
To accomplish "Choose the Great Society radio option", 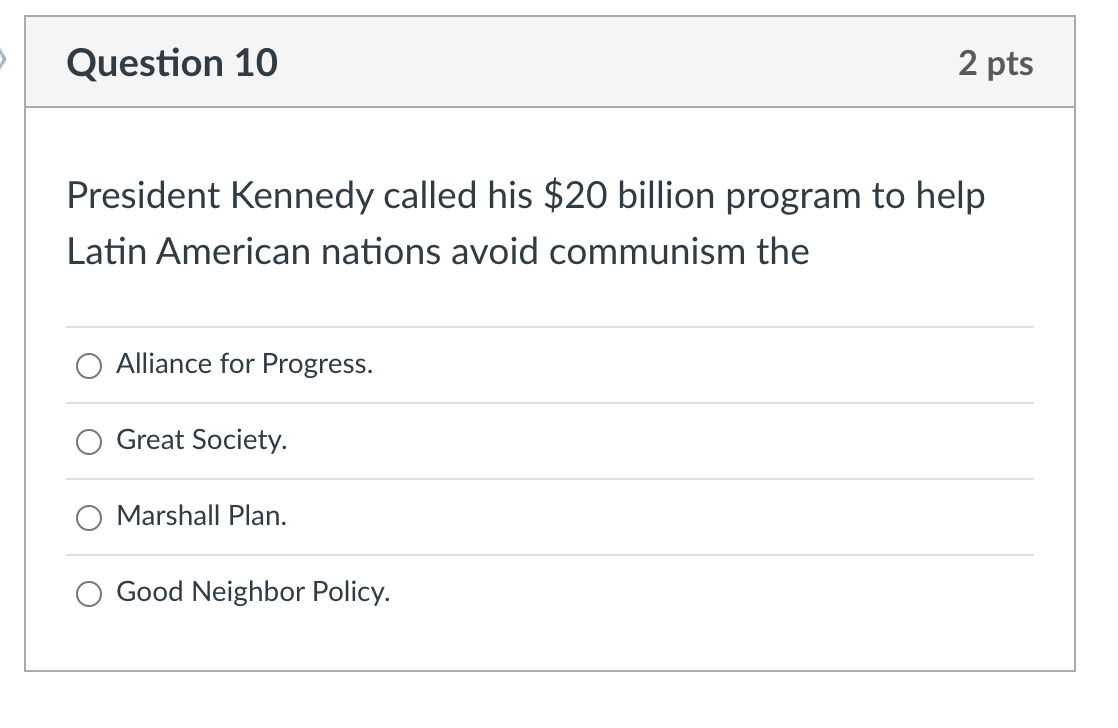I will [88, 442].
